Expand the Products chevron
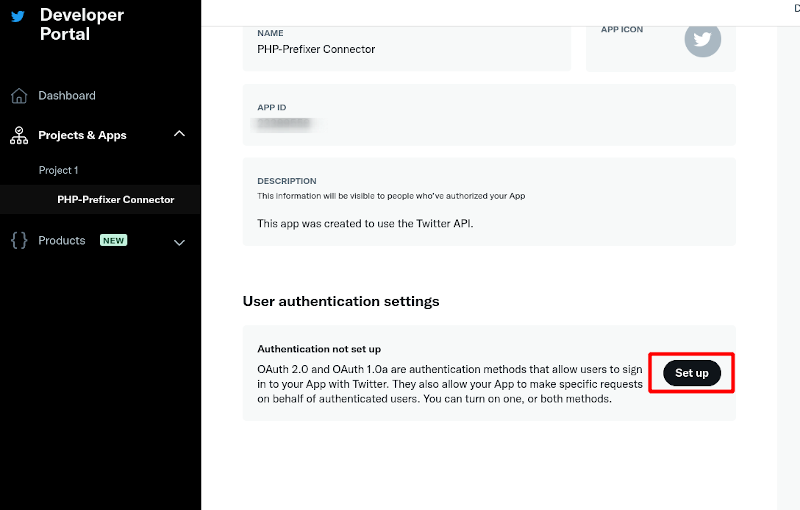Screen dimensions: 800x510 (x=179, y=243)
